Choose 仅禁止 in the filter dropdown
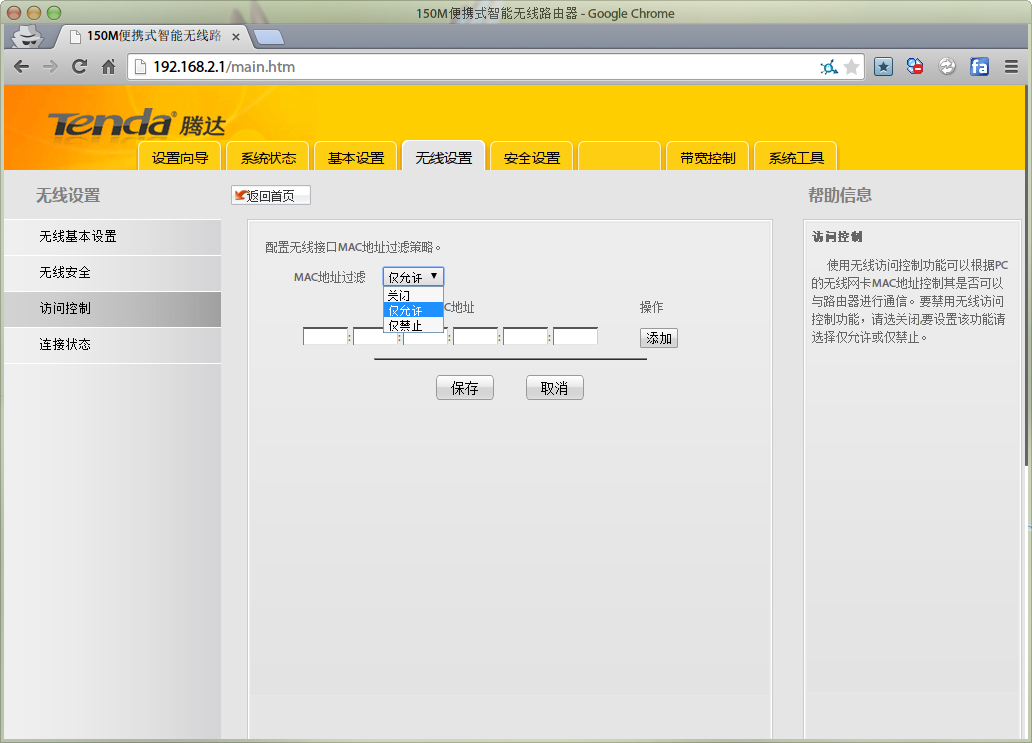 click(413, 325)
